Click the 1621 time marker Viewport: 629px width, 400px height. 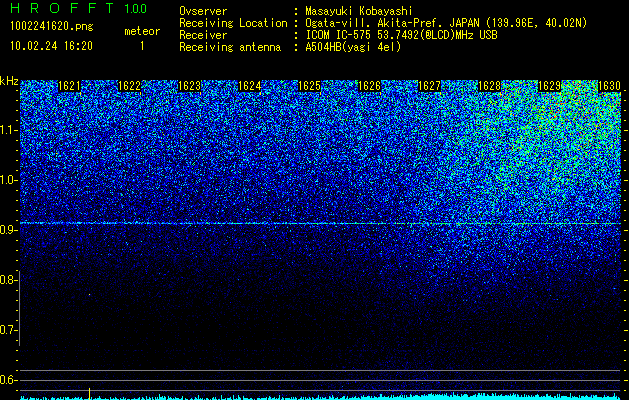click(69, 86)
